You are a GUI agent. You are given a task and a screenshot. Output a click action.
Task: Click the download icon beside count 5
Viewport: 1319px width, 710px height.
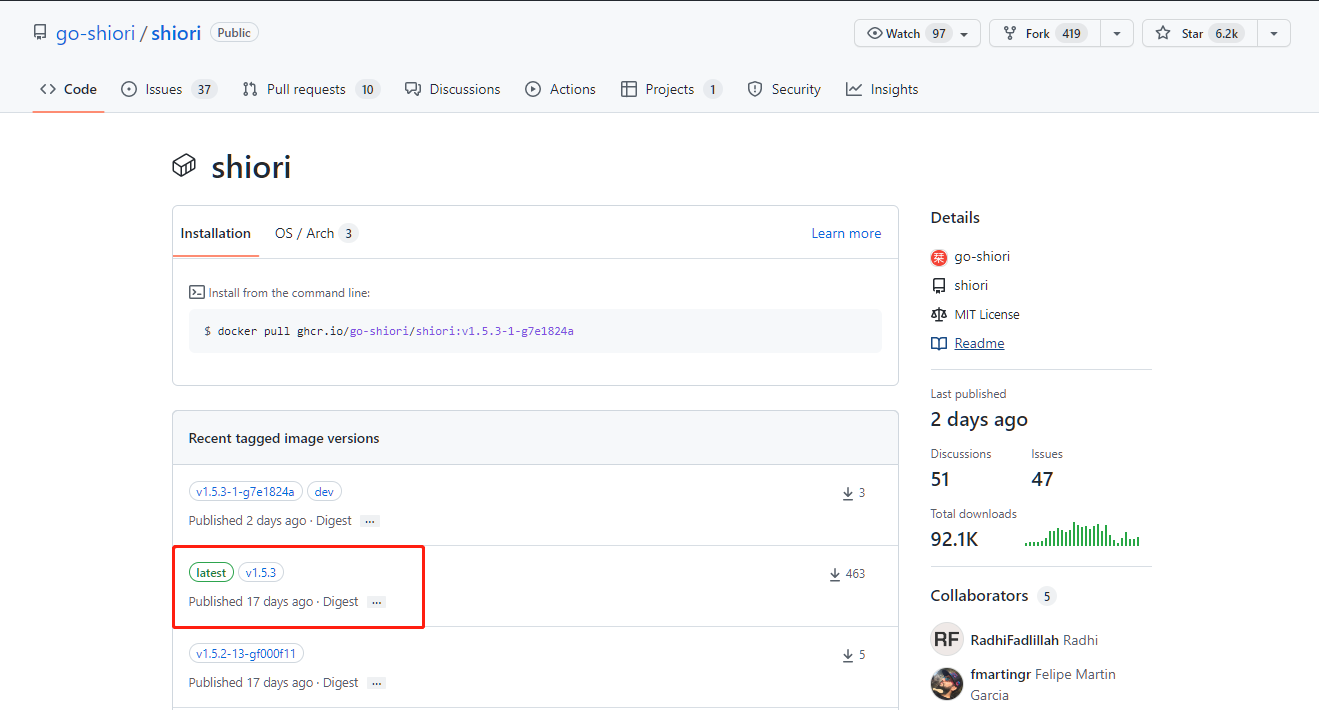(848, 655)
